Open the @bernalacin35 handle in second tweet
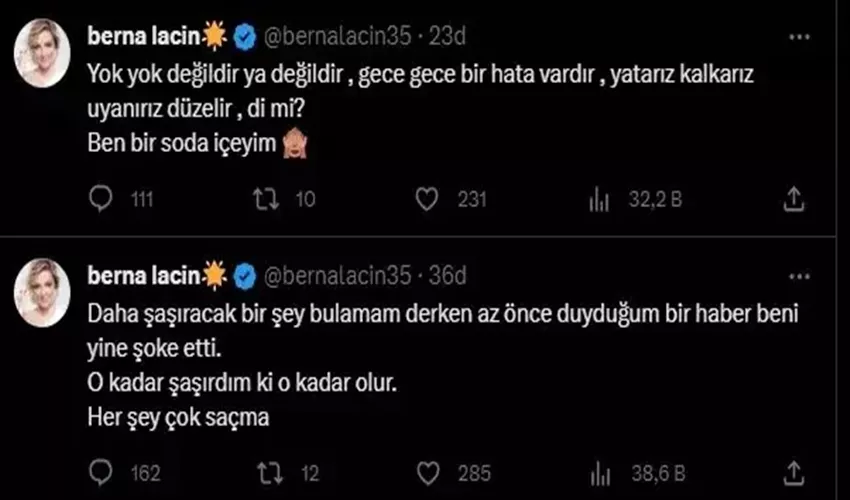 coord(338,276)
